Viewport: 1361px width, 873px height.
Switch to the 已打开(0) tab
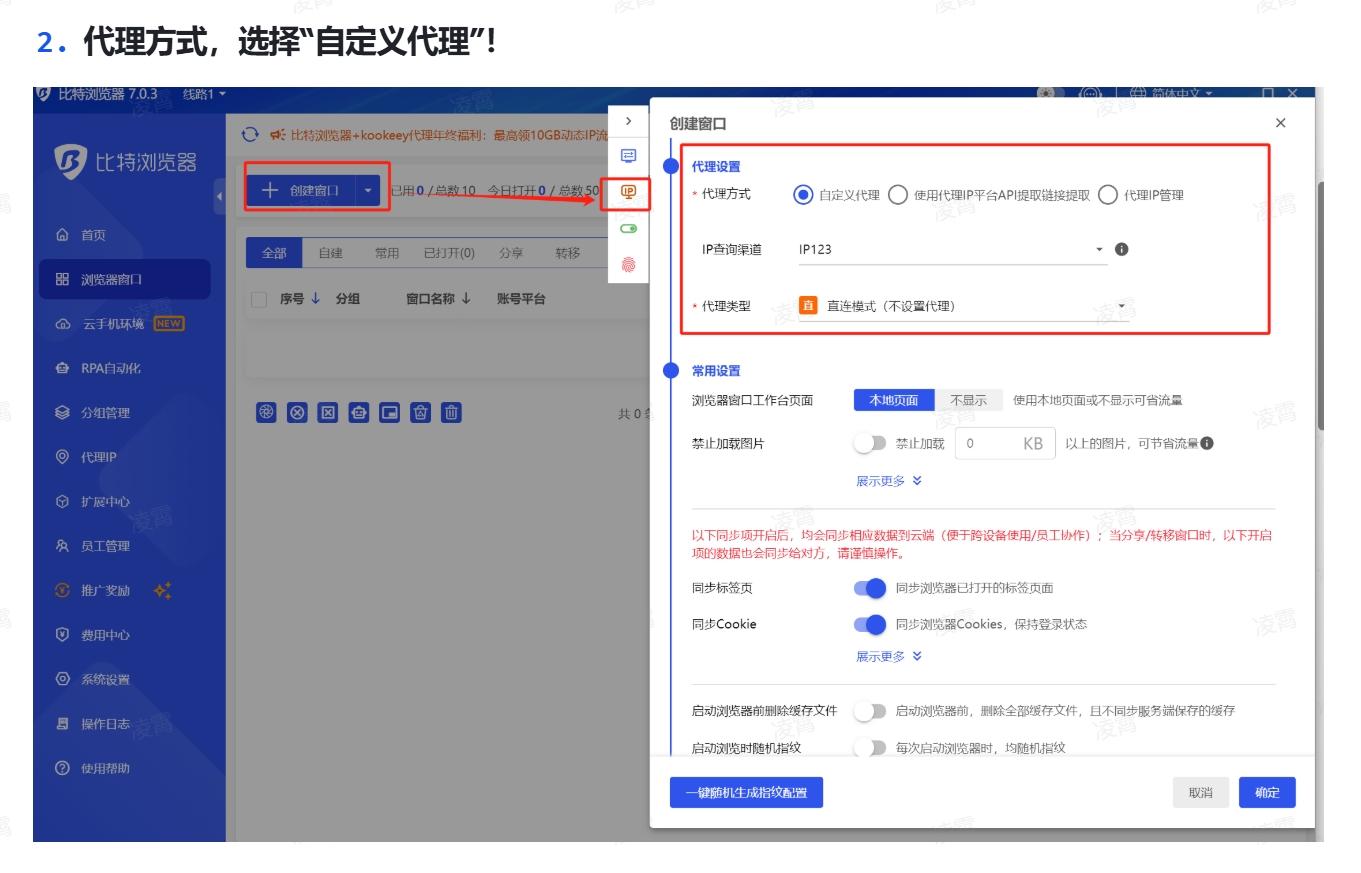449,253
